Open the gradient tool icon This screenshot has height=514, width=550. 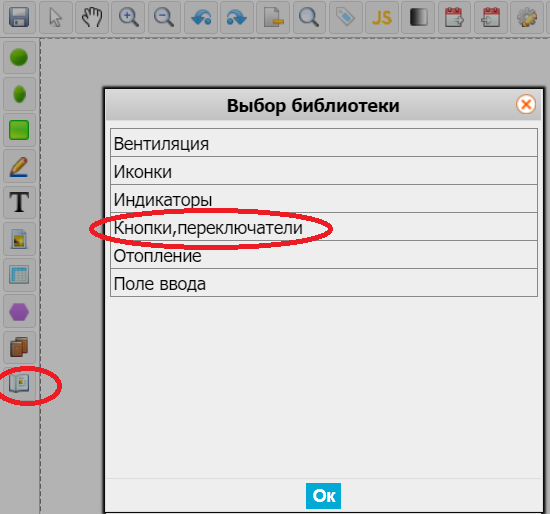(418, 17)
